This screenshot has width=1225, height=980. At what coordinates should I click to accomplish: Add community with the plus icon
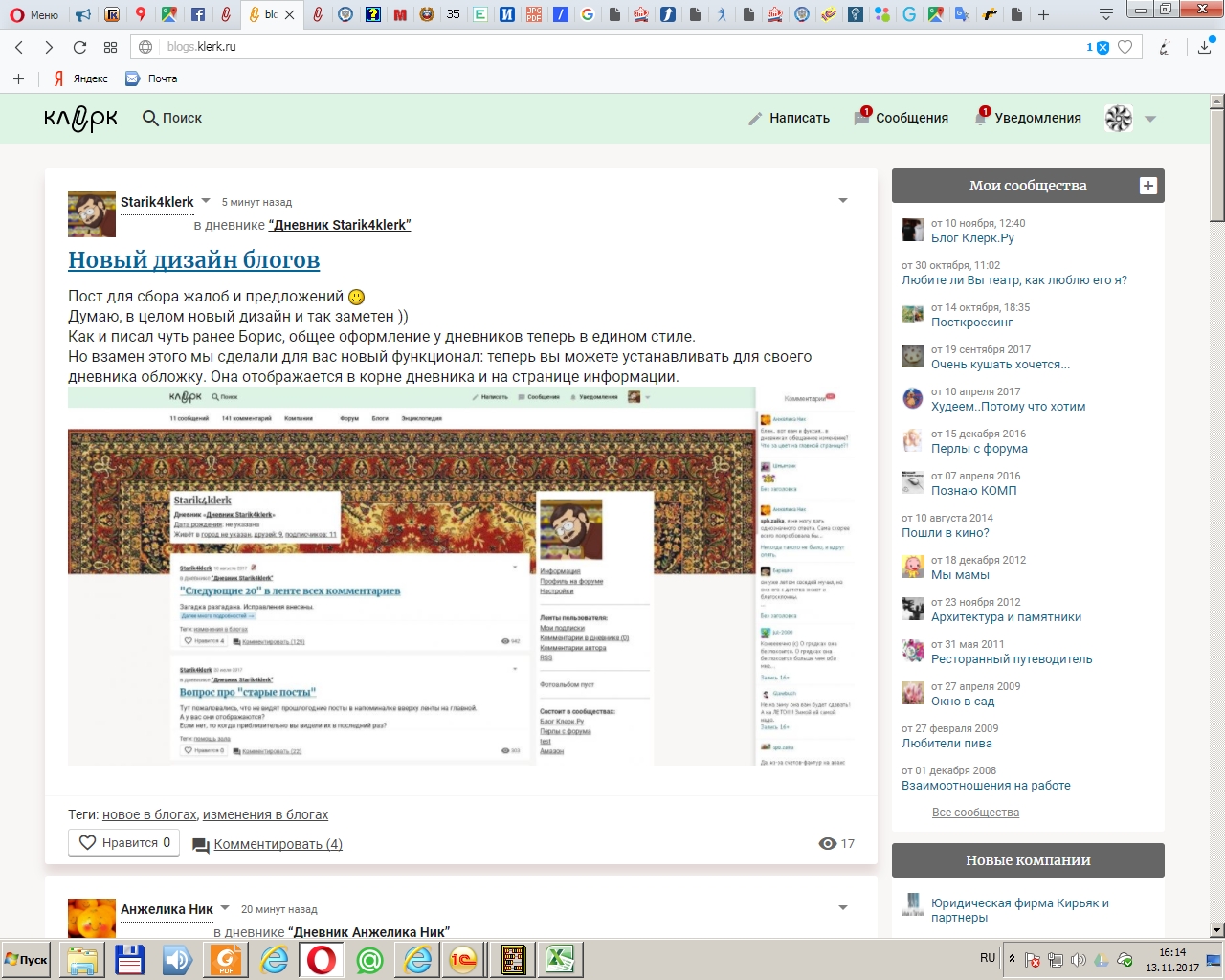pyautogui.click(x=1148, y=186)
